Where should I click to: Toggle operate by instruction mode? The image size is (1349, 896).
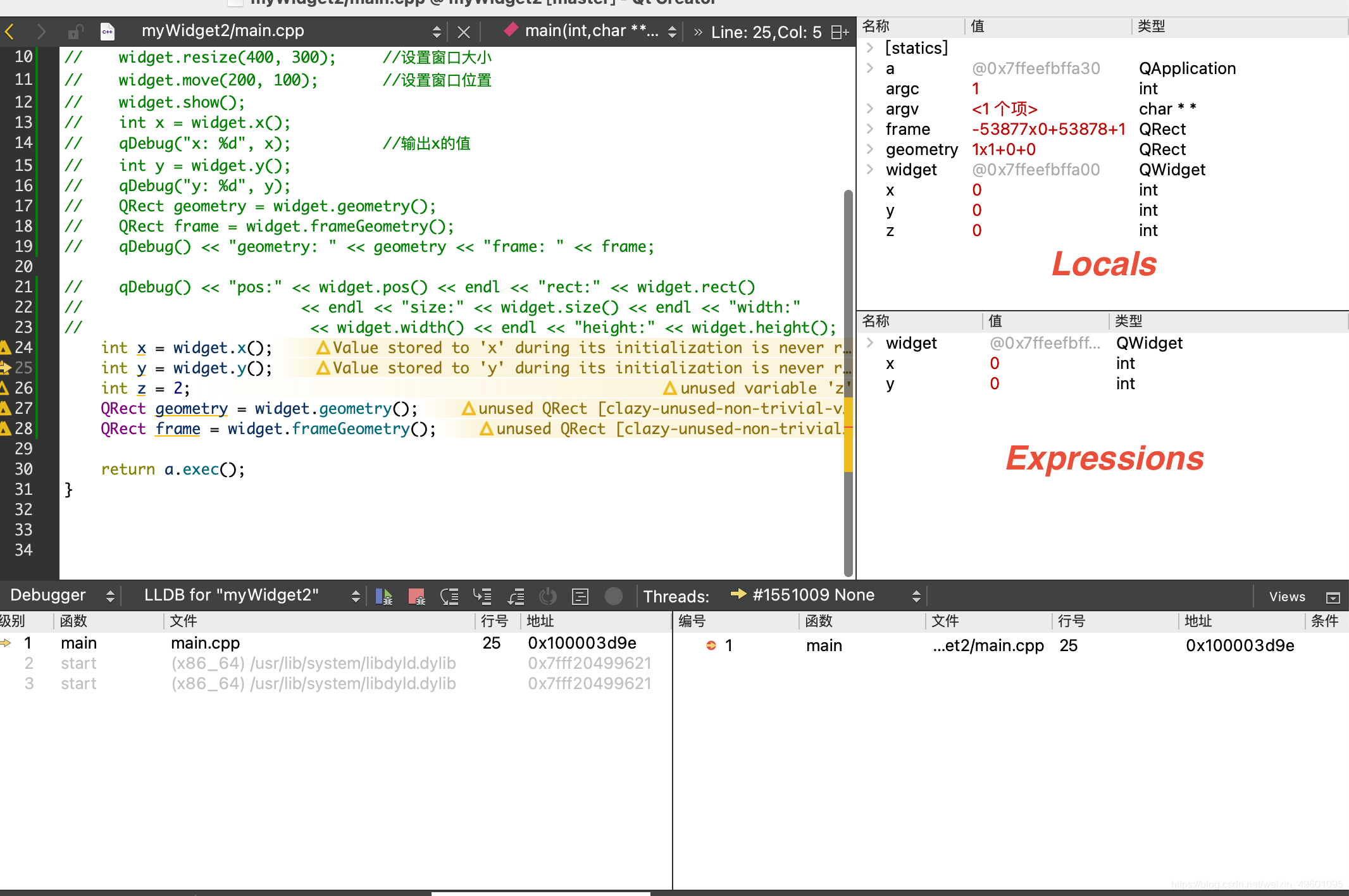point(580,596)
